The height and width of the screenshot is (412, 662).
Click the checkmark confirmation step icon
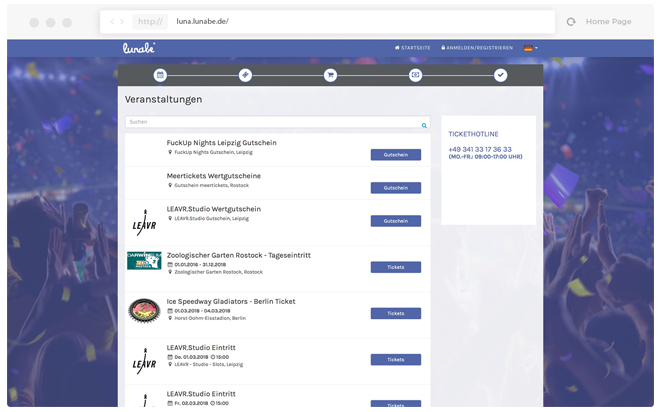(501, 75)
